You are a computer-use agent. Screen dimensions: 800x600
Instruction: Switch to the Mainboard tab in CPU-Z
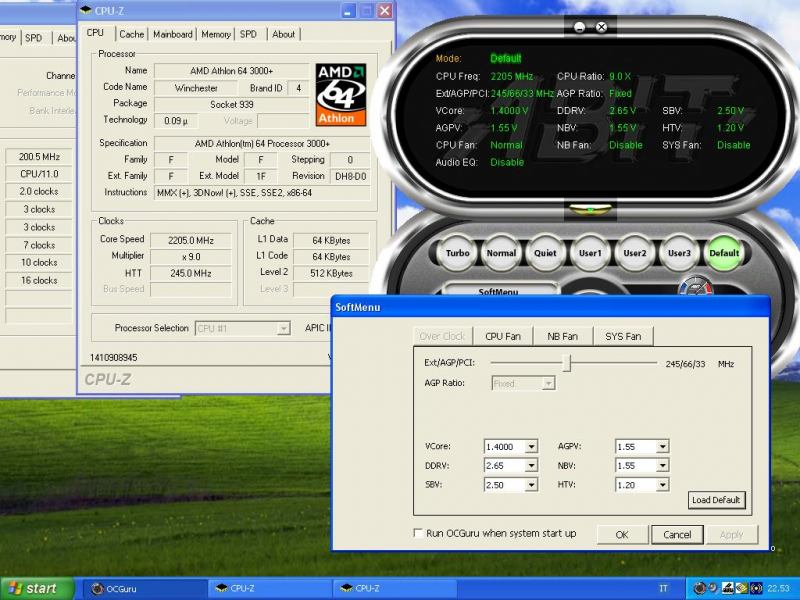point(173,34)
